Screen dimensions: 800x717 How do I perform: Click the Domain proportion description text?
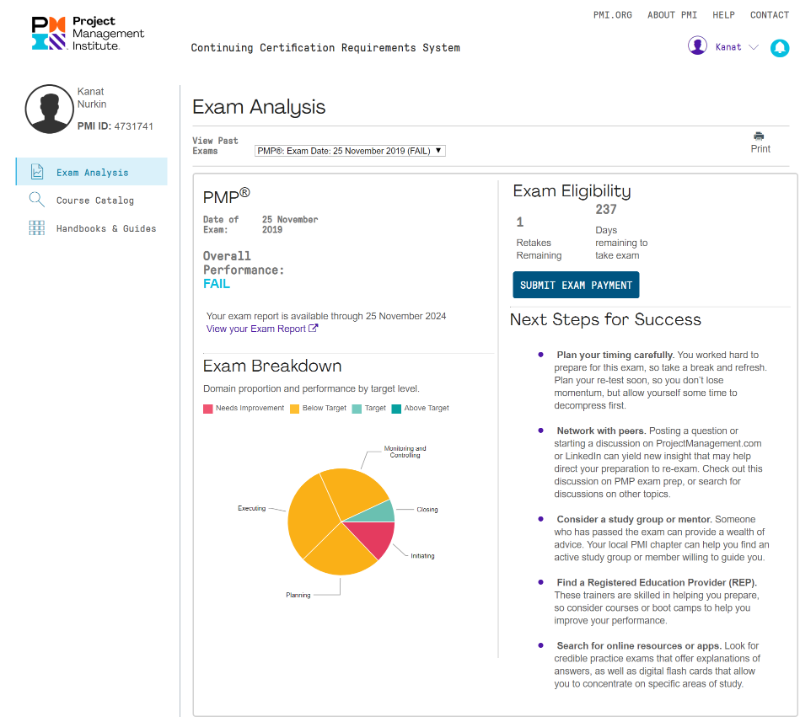coord(311,389)
